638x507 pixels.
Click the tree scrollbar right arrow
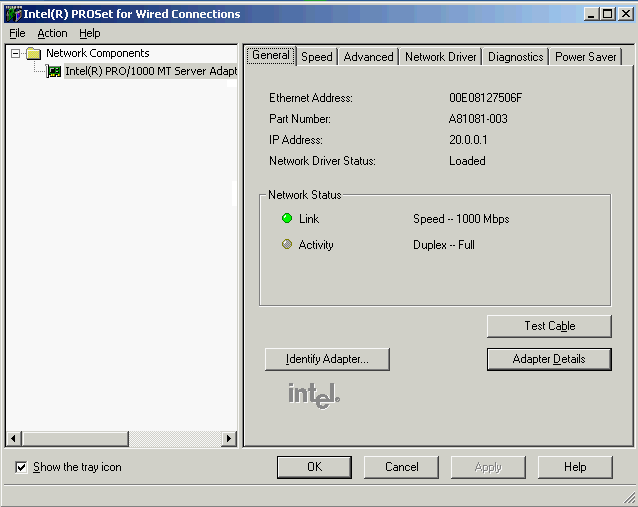pos(229,439)
